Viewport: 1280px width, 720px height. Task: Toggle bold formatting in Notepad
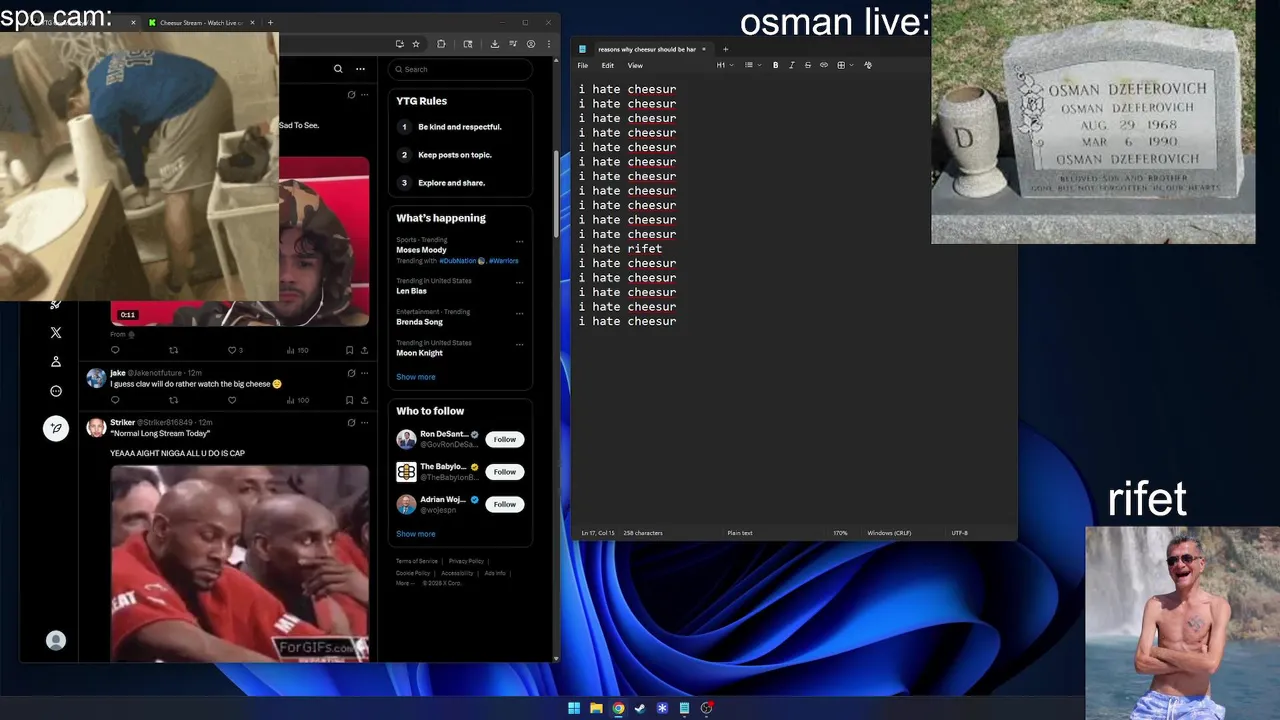coord(775,65)
